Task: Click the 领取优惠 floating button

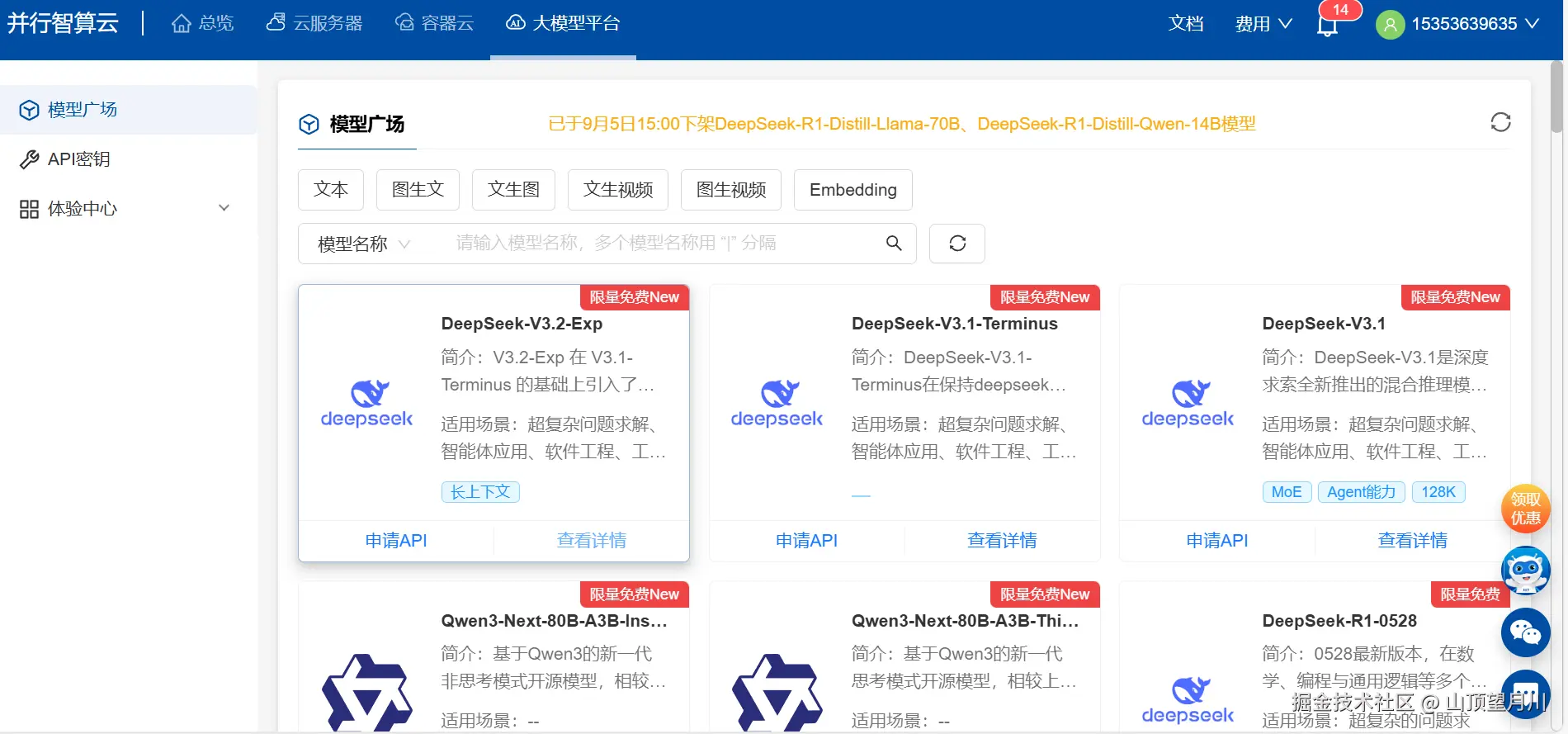Action: pyautogui.click(x=1525, y=509)
